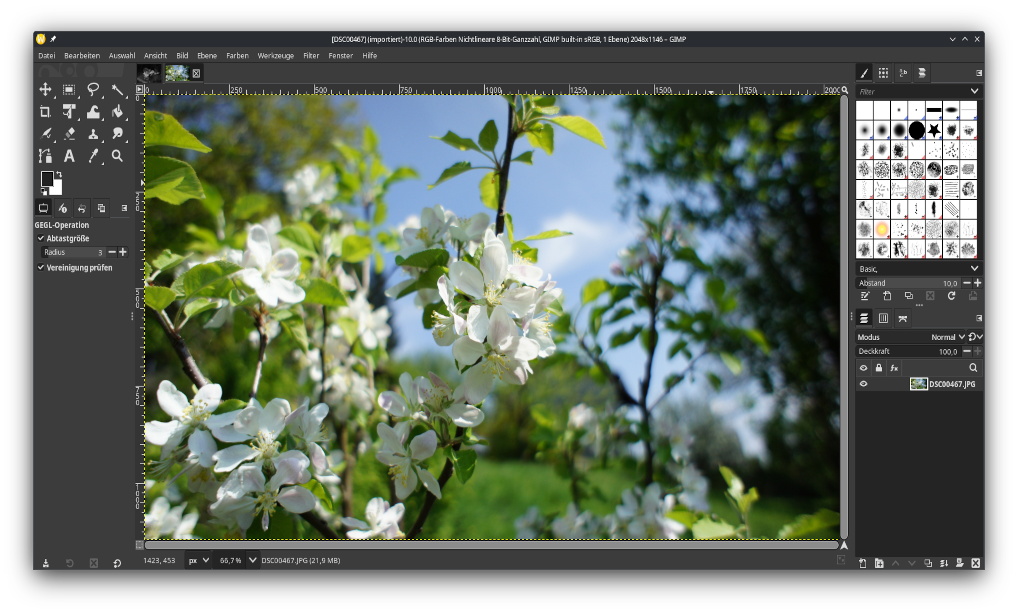Choose the Bucket Fill tool
The height and width of the screenshot is (615, 1018).
[117, 112]
